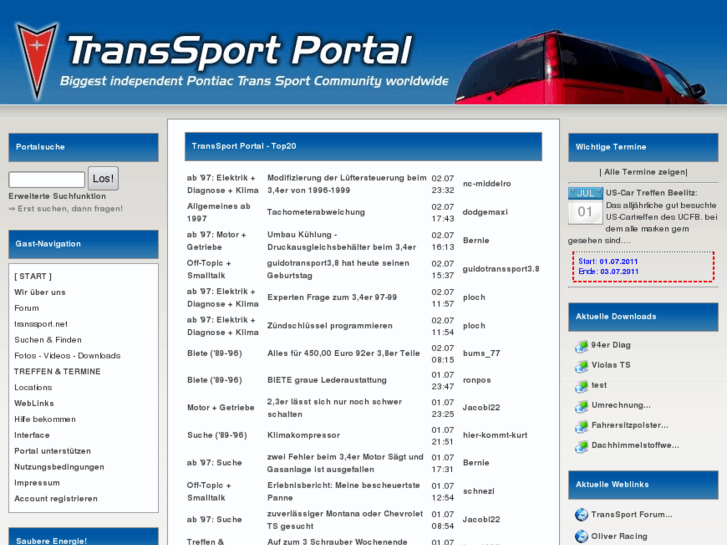Viewport: 727px width, 545px height.
Task: Click the download icon beside test
Action: coord(581,386)
